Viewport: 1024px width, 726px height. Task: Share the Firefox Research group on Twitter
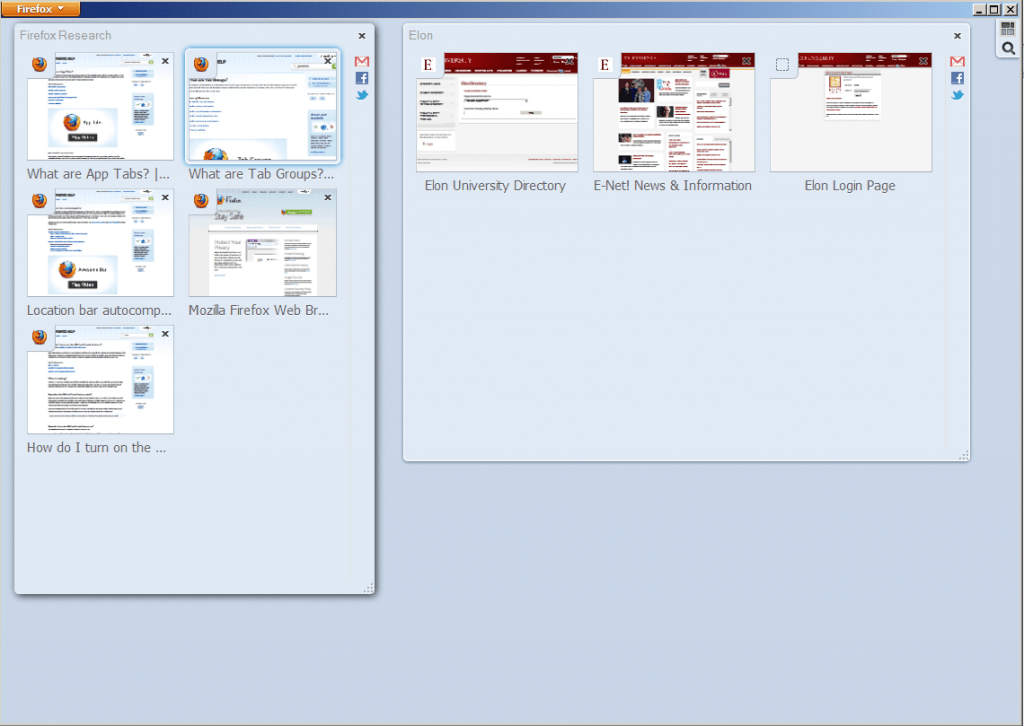coord(361,94)
